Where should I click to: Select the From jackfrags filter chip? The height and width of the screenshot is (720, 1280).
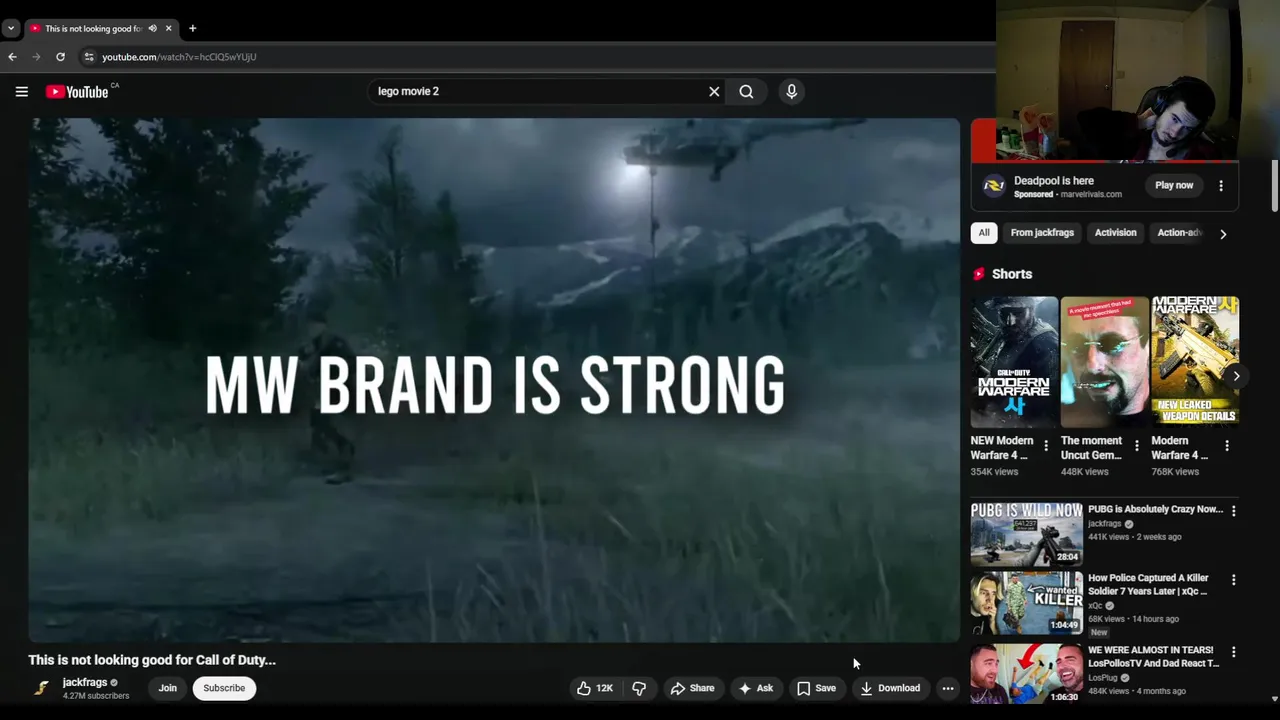pos(1042,233)
